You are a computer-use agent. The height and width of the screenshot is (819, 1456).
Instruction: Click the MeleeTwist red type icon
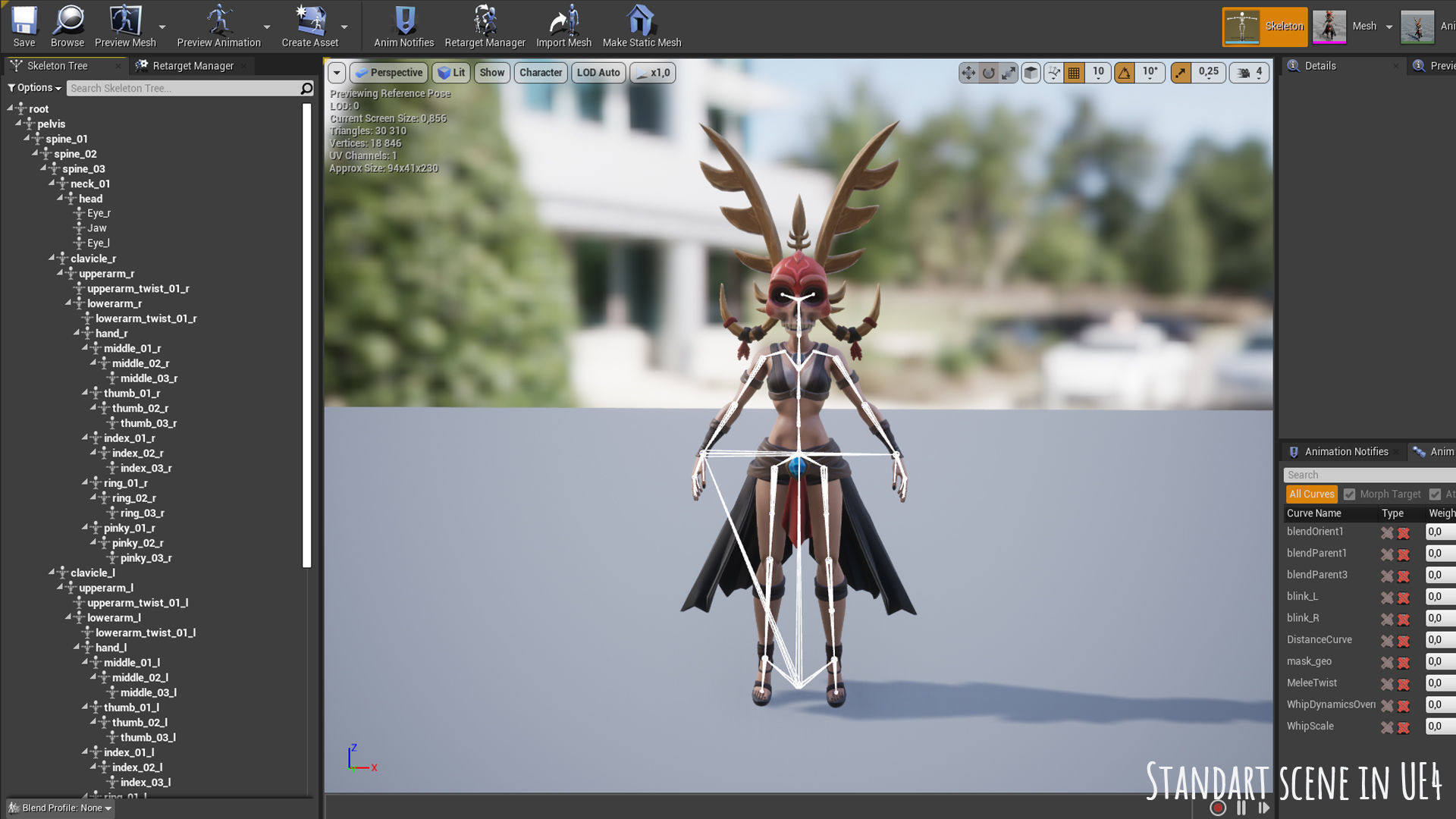[1404, 684]
